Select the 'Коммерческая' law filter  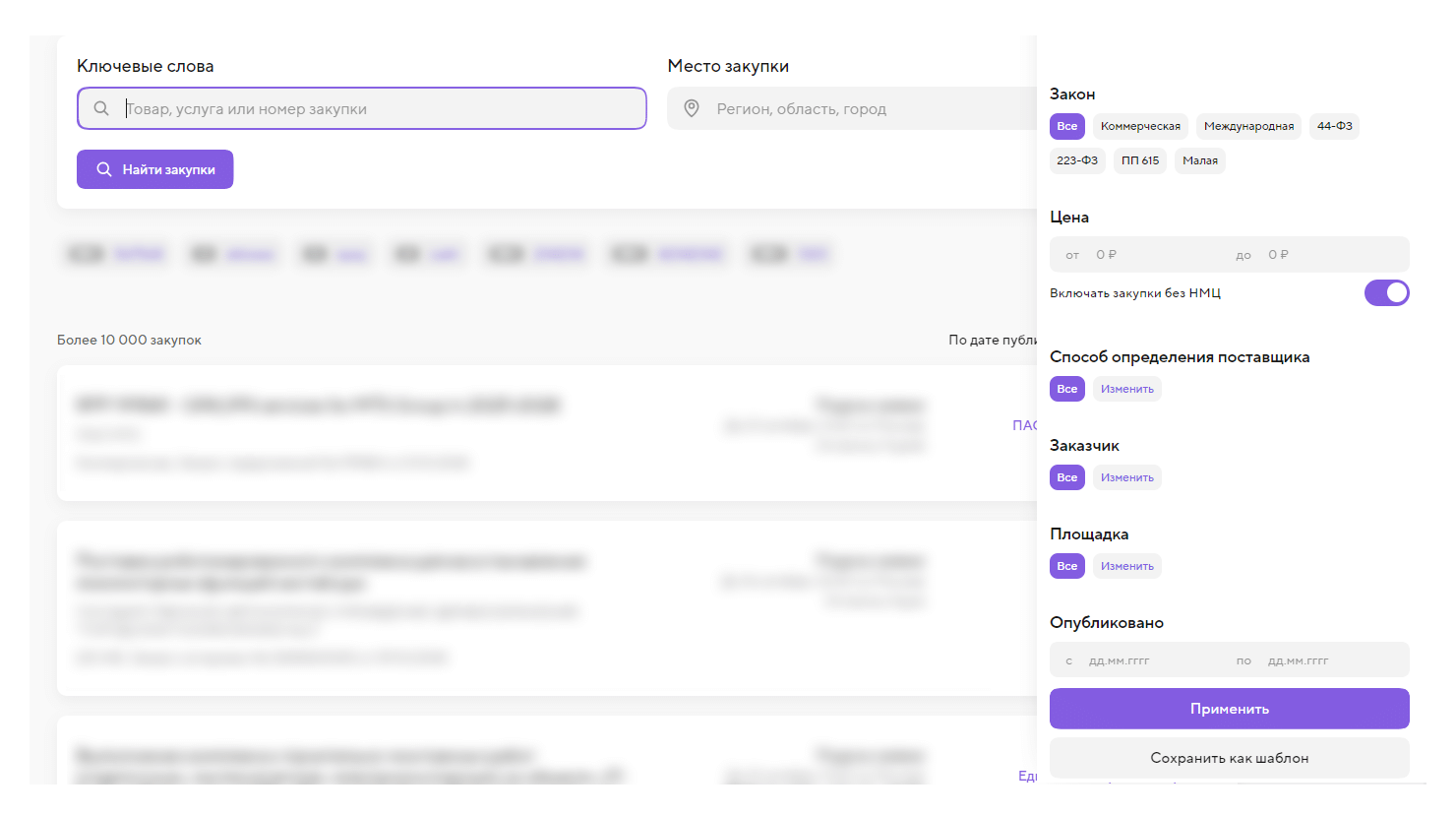tap(1140, 126)
